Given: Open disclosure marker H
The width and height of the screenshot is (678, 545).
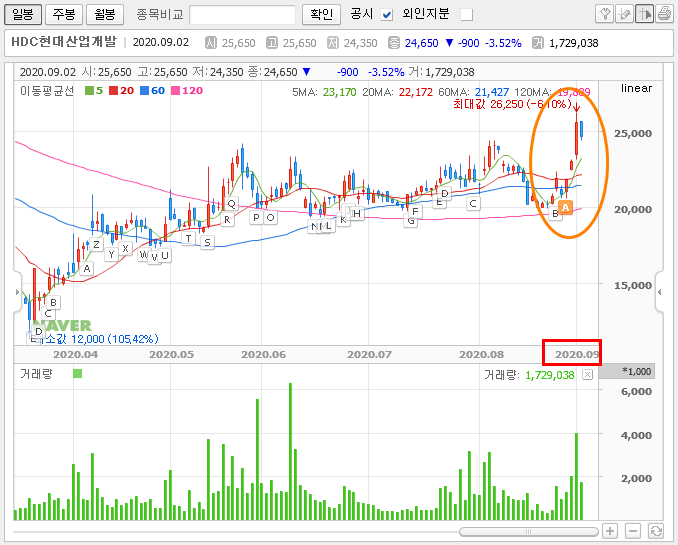Looking at the screenshot, I should point(357,213).
